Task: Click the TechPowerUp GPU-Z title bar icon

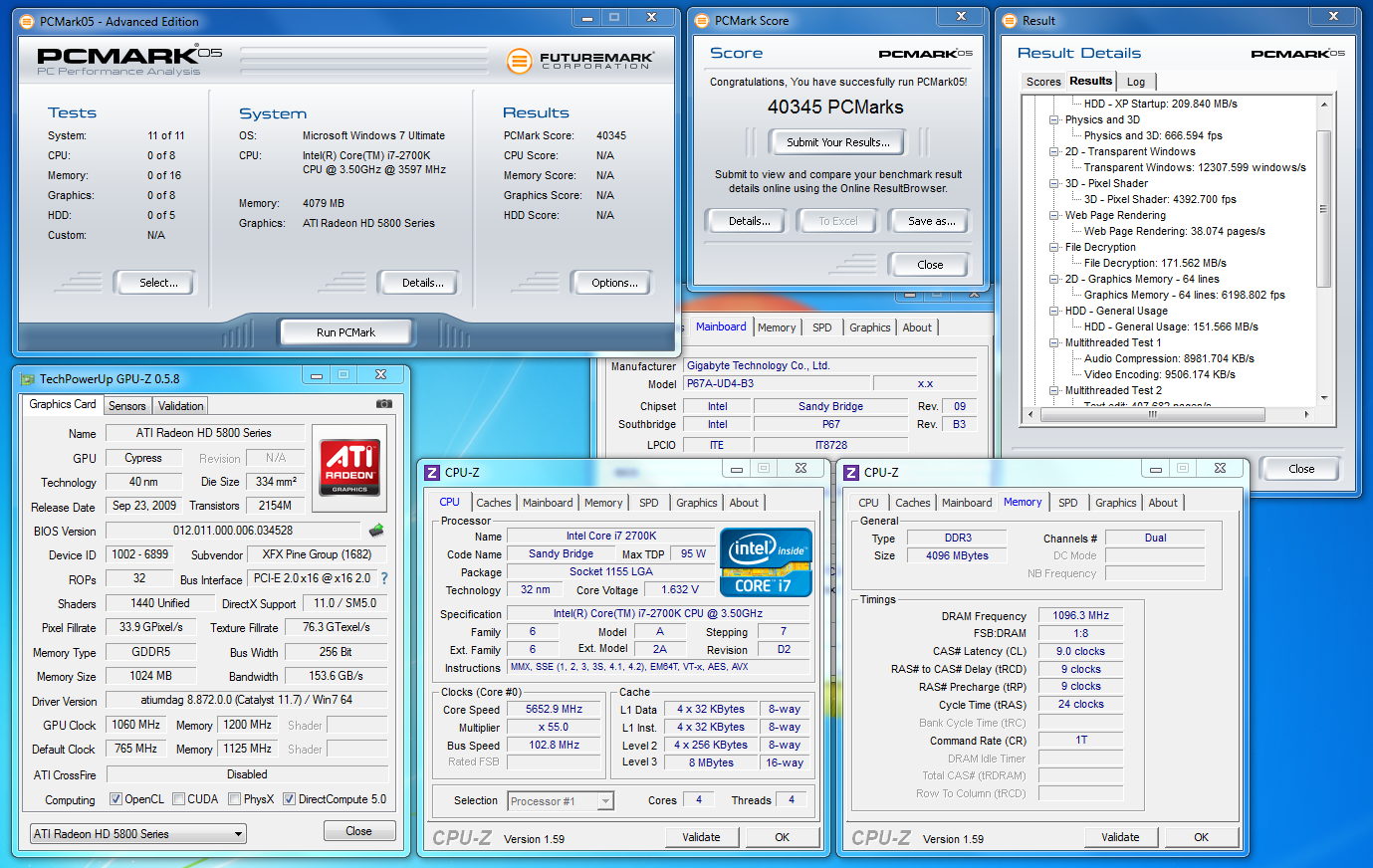Action: click(26, 378)
